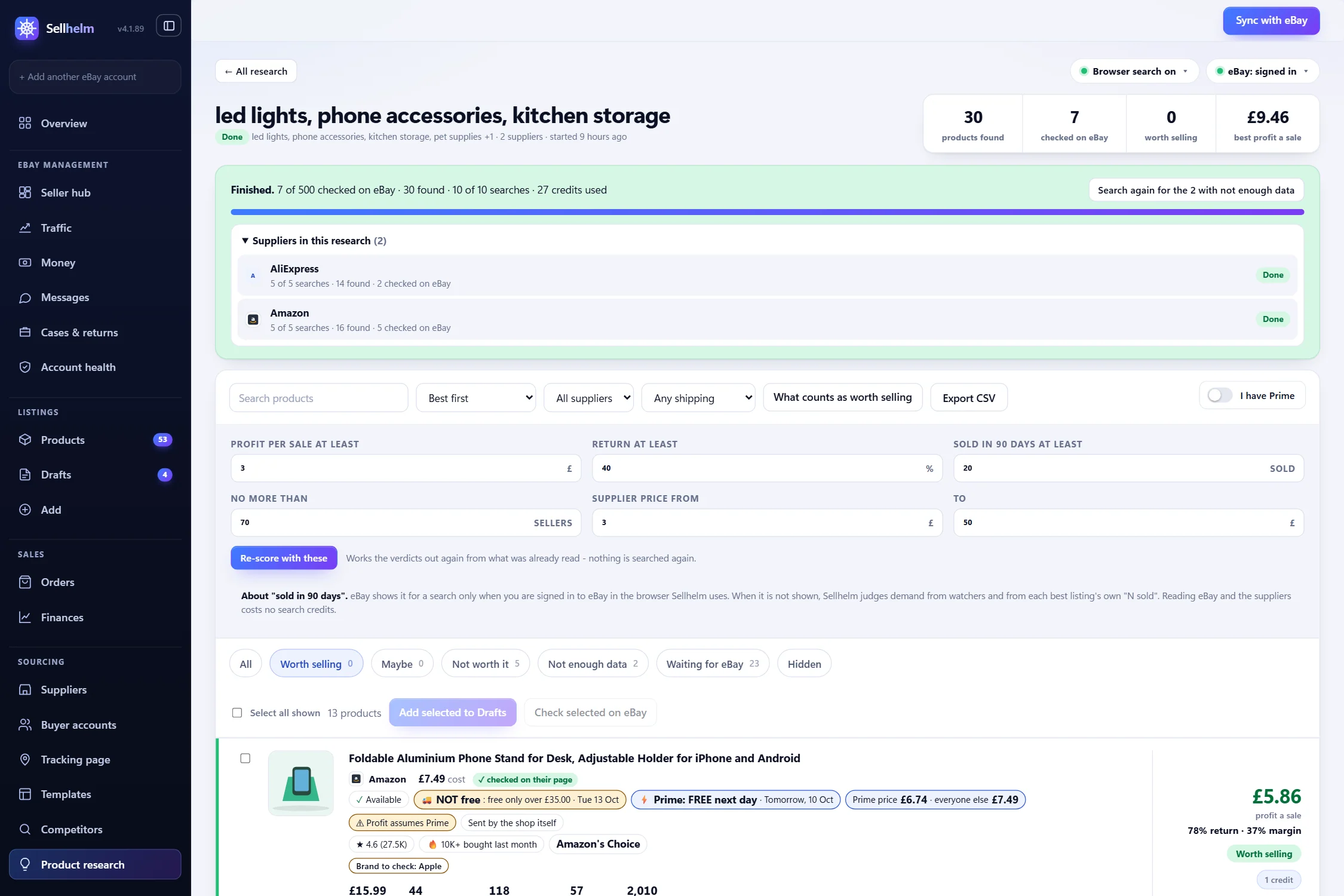
Task: Collapse the sidebar with the panel icon
Action: (169, 26)
